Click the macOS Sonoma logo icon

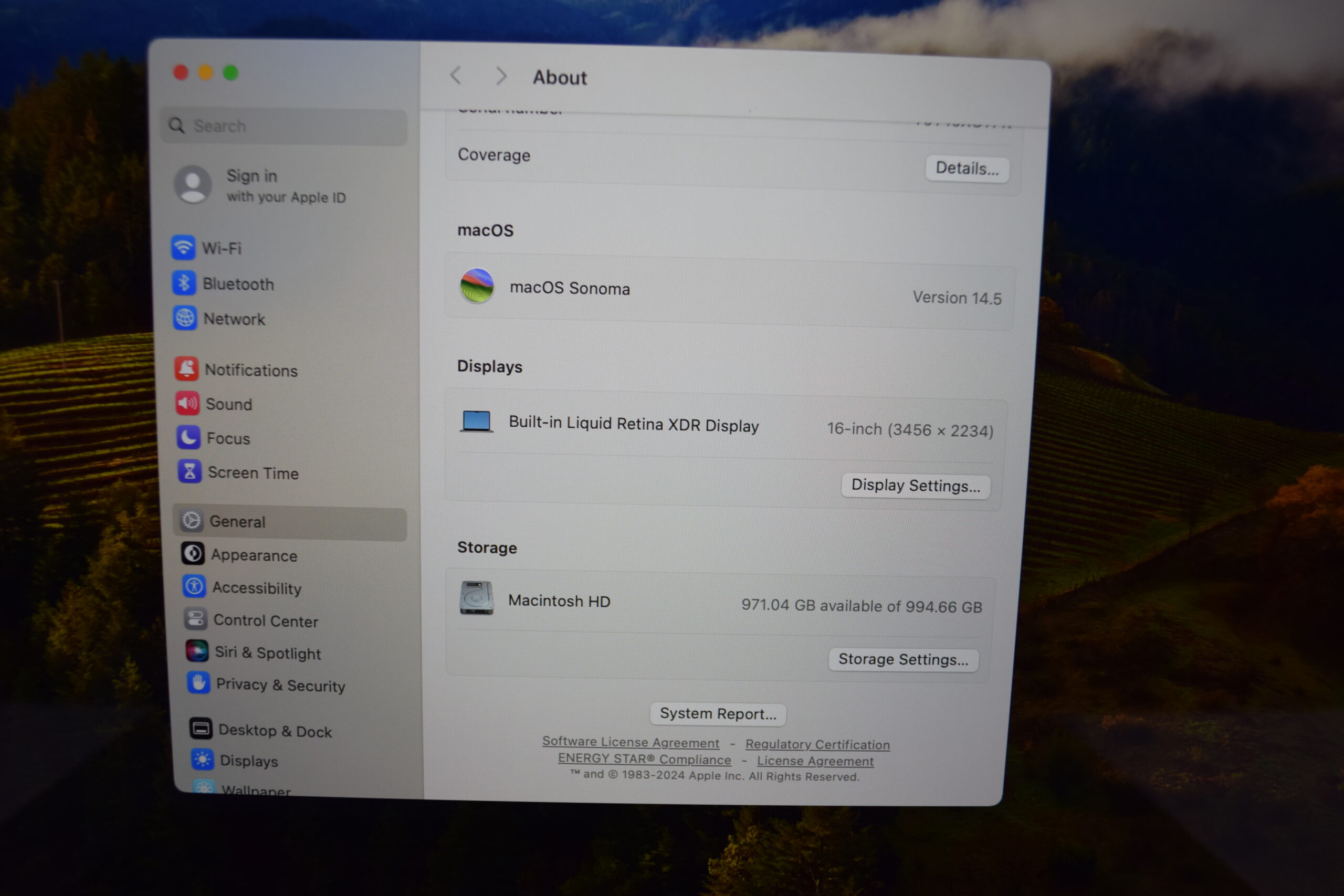pos(477,286)
